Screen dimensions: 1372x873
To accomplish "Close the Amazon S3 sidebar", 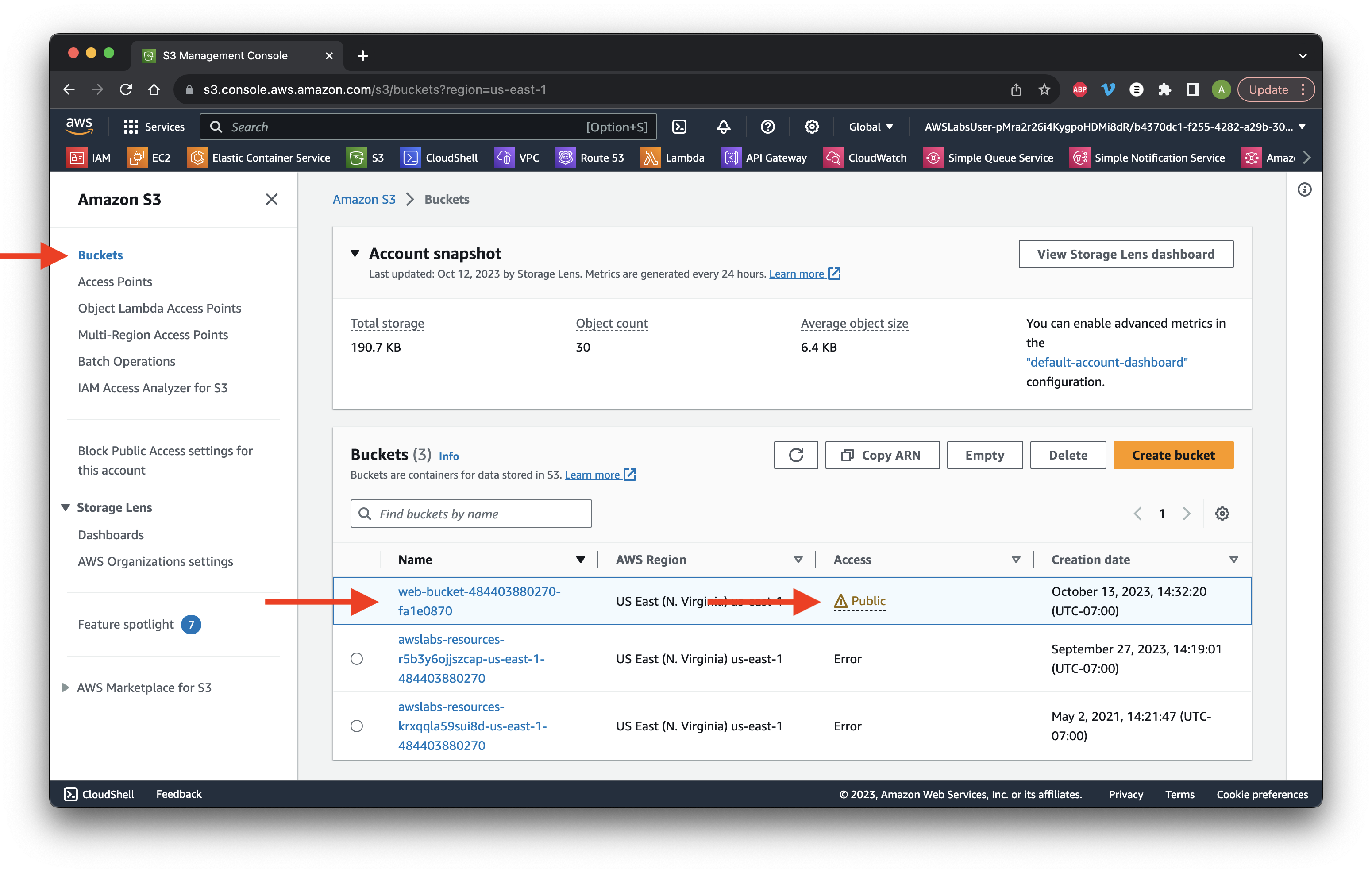I will point(271,199).
